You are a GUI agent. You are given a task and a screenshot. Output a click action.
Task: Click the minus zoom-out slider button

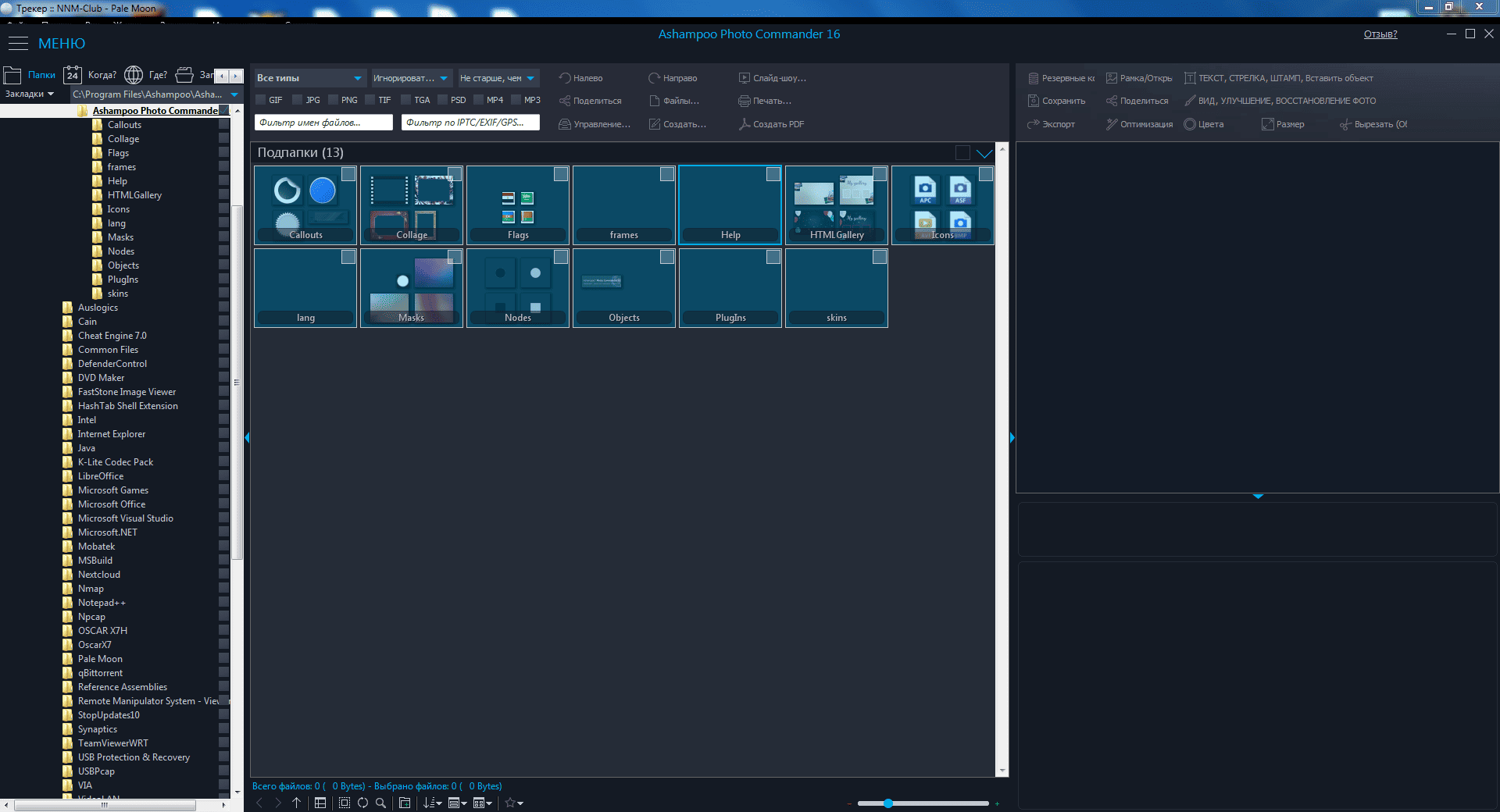click(x=850, y=803)
